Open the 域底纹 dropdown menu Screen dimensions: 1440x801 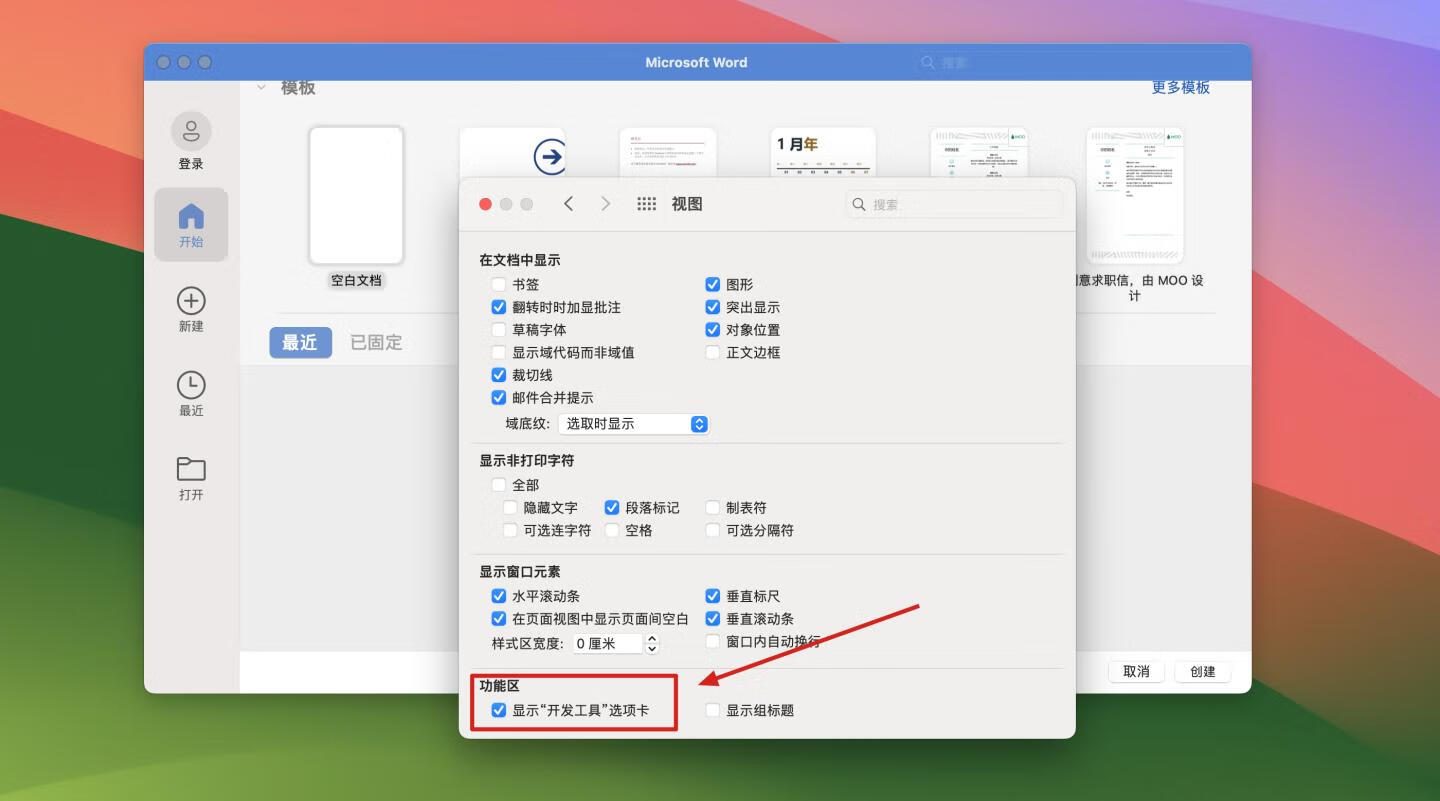coord(633,424)
